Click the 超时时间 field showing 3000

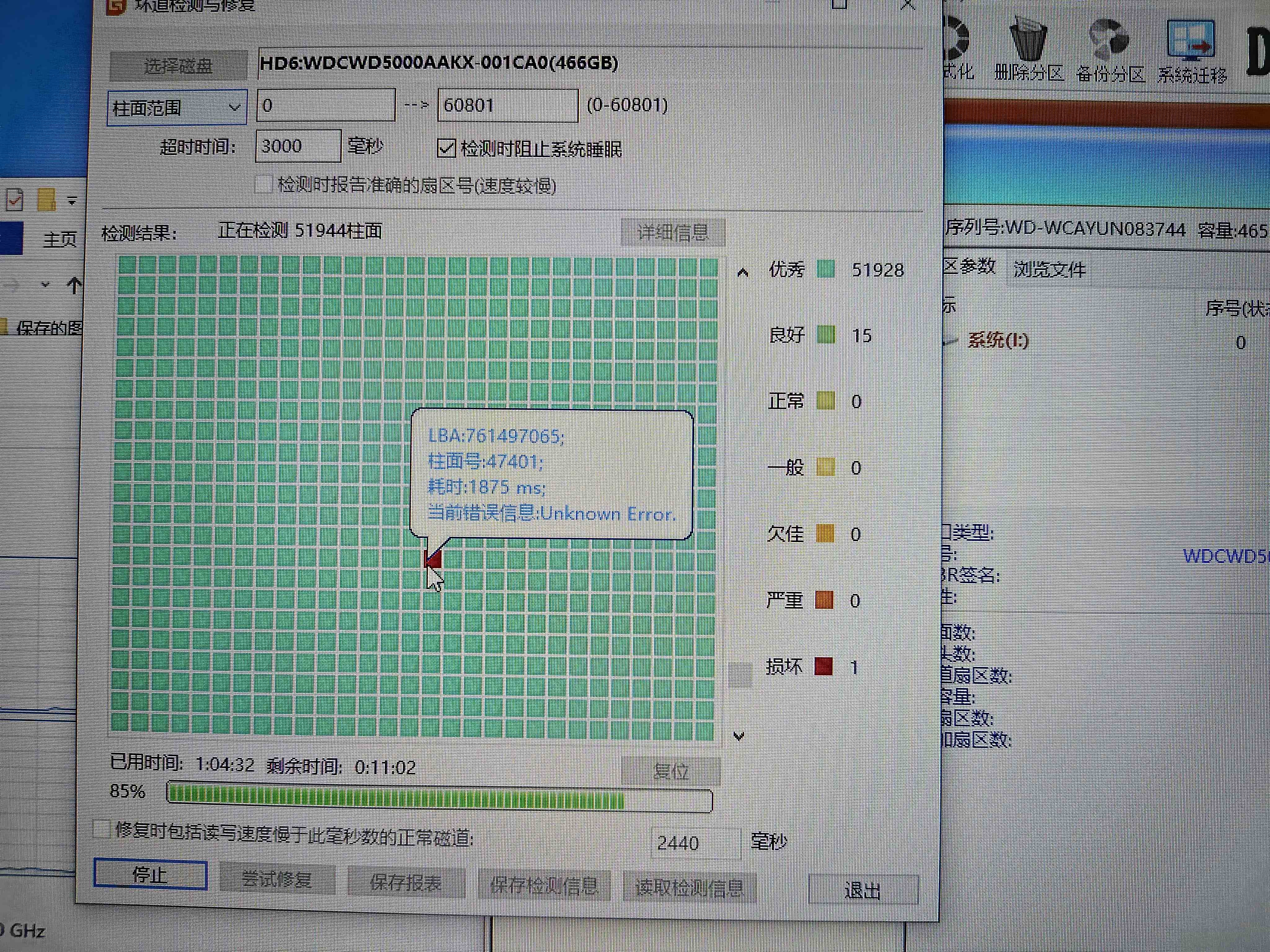[x=298, y=146]
